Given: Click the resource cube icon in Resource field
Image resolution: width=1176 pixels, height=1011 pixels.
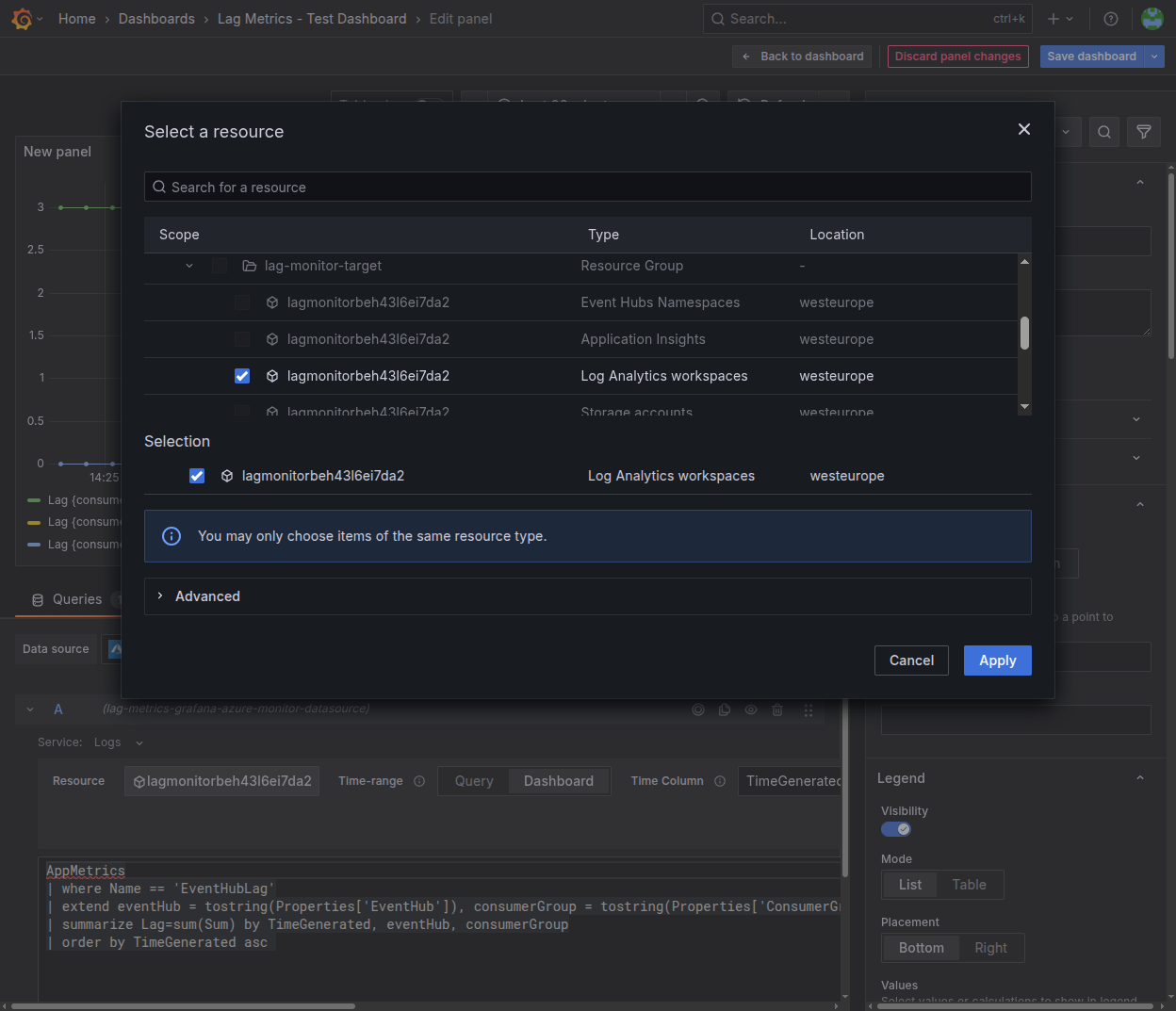Looking at the screenshot, I should click(x=139, y=781).
